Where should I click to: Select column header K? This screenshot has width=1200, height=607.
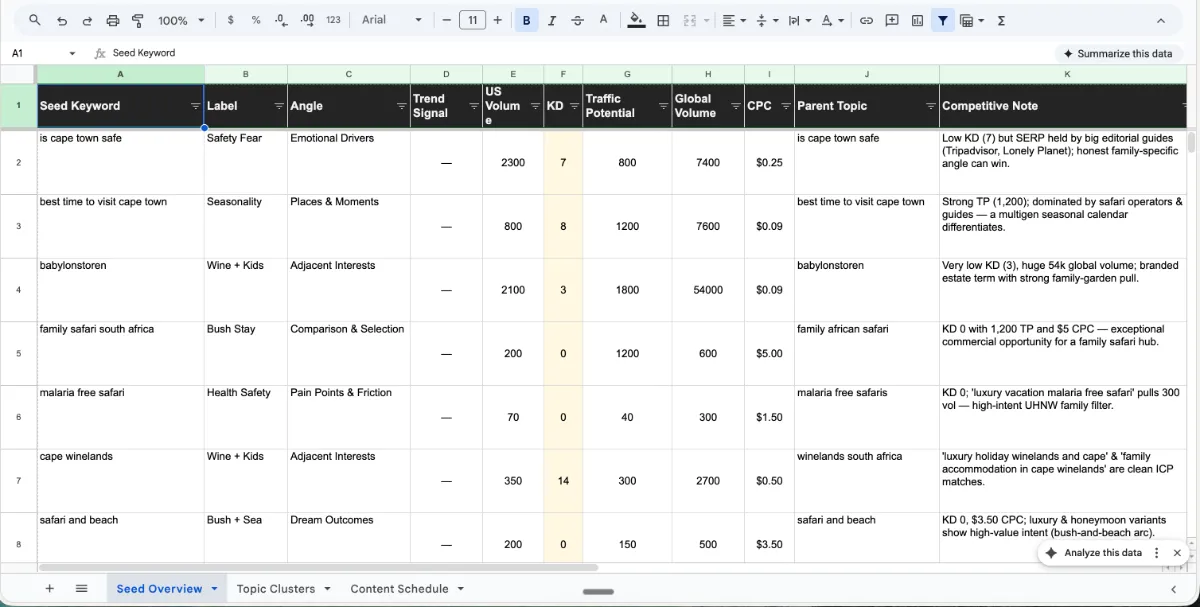coord(1067,75)
